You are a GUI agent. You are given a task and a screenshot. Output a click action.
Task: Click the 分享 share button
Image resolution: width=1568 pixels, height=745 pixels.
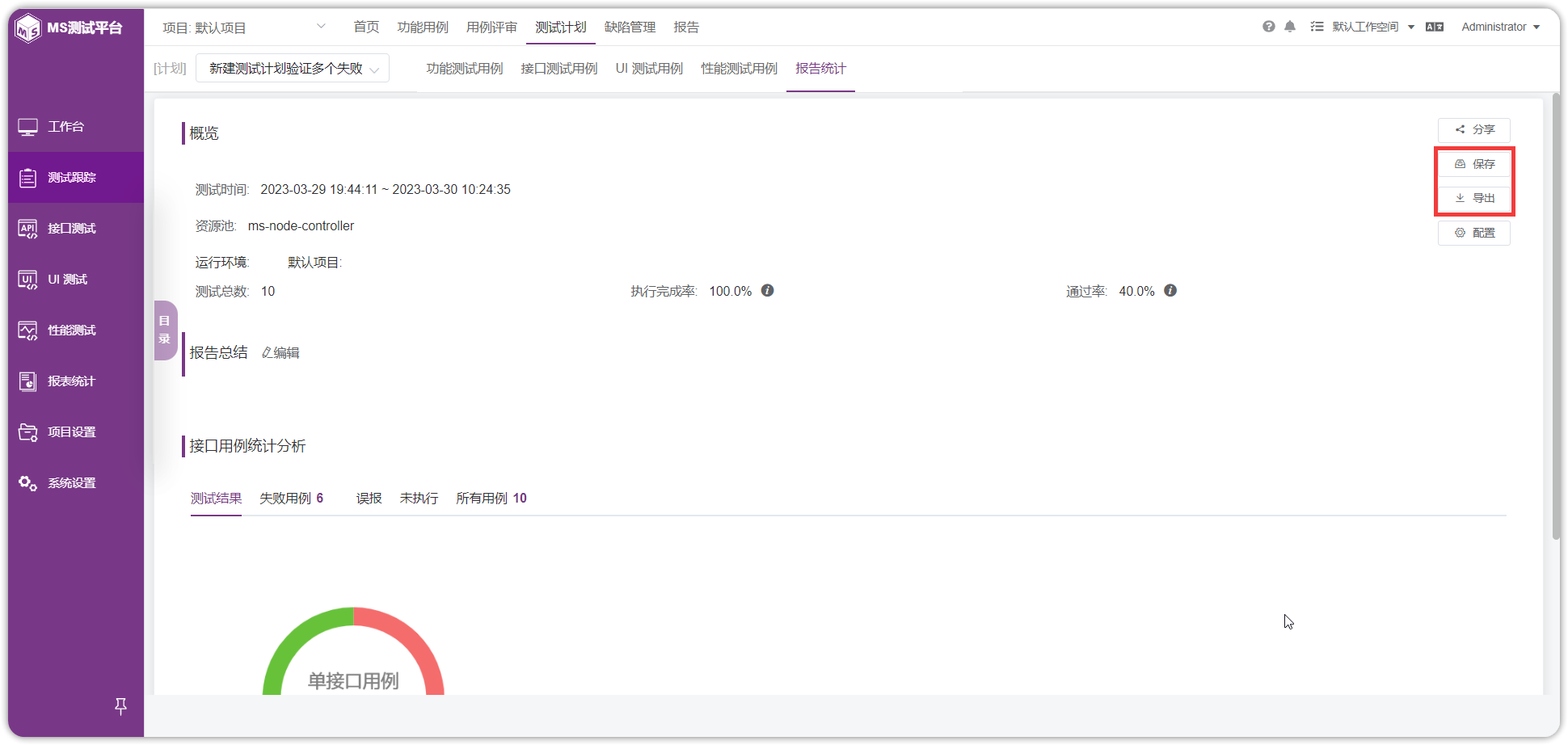tap(1474, 129)
